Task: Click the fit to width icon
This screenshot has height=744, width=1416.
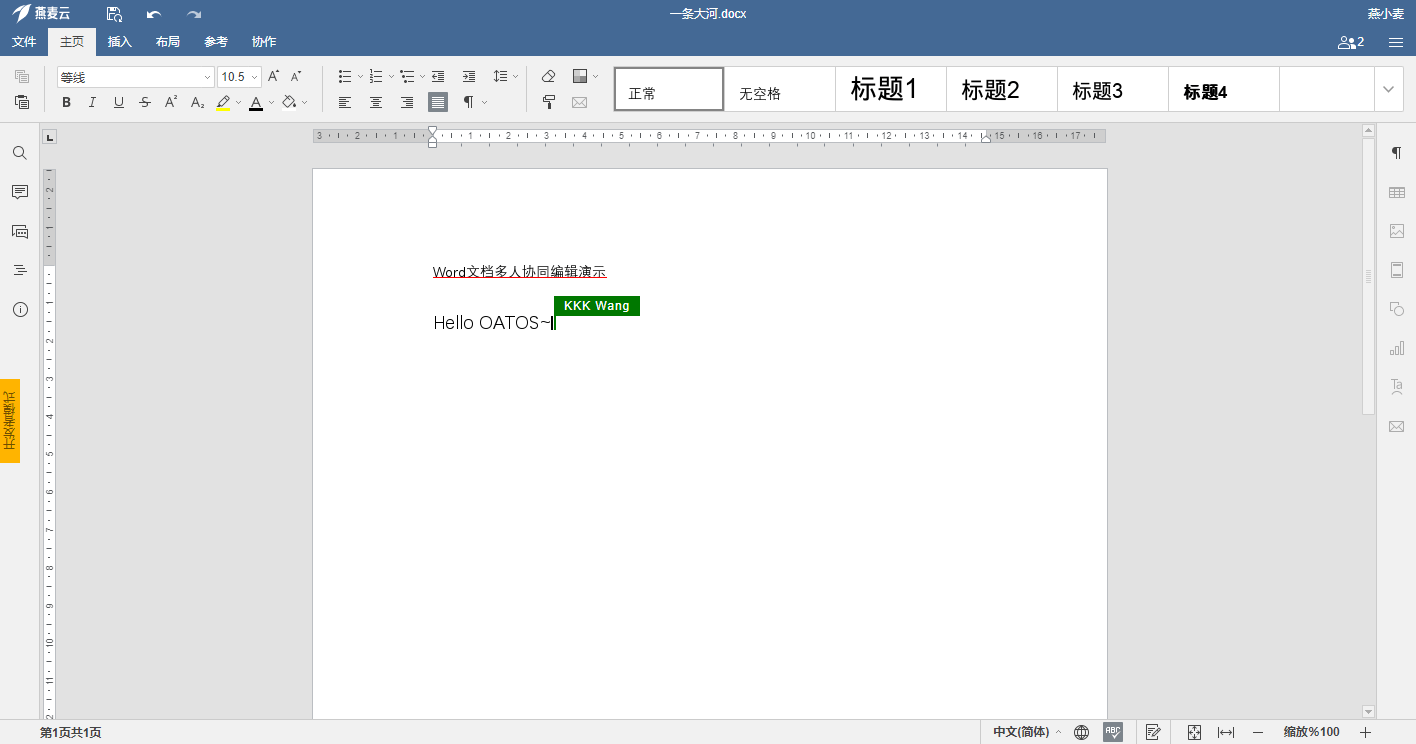Action: click(x=1226, y=732)
